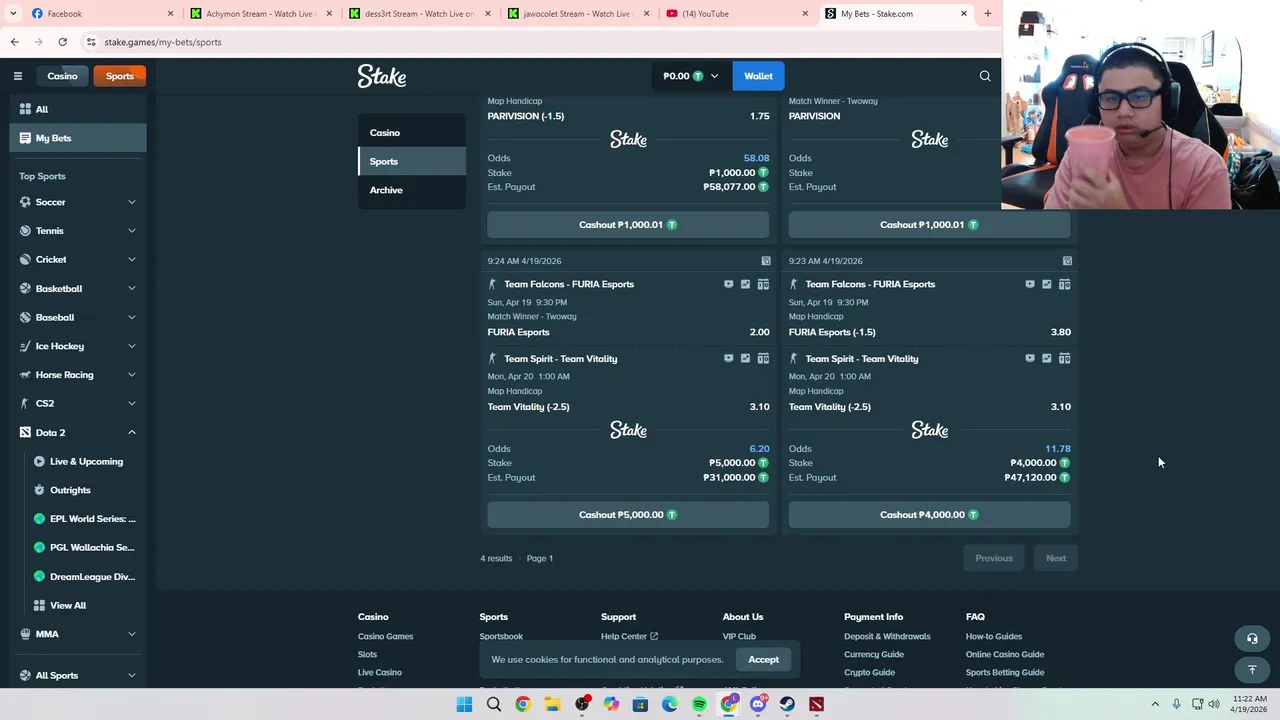The height and width of the screenshot is (720, 1280).
Task: Expand the MMA category chevron
Action: tap(131, 634)
